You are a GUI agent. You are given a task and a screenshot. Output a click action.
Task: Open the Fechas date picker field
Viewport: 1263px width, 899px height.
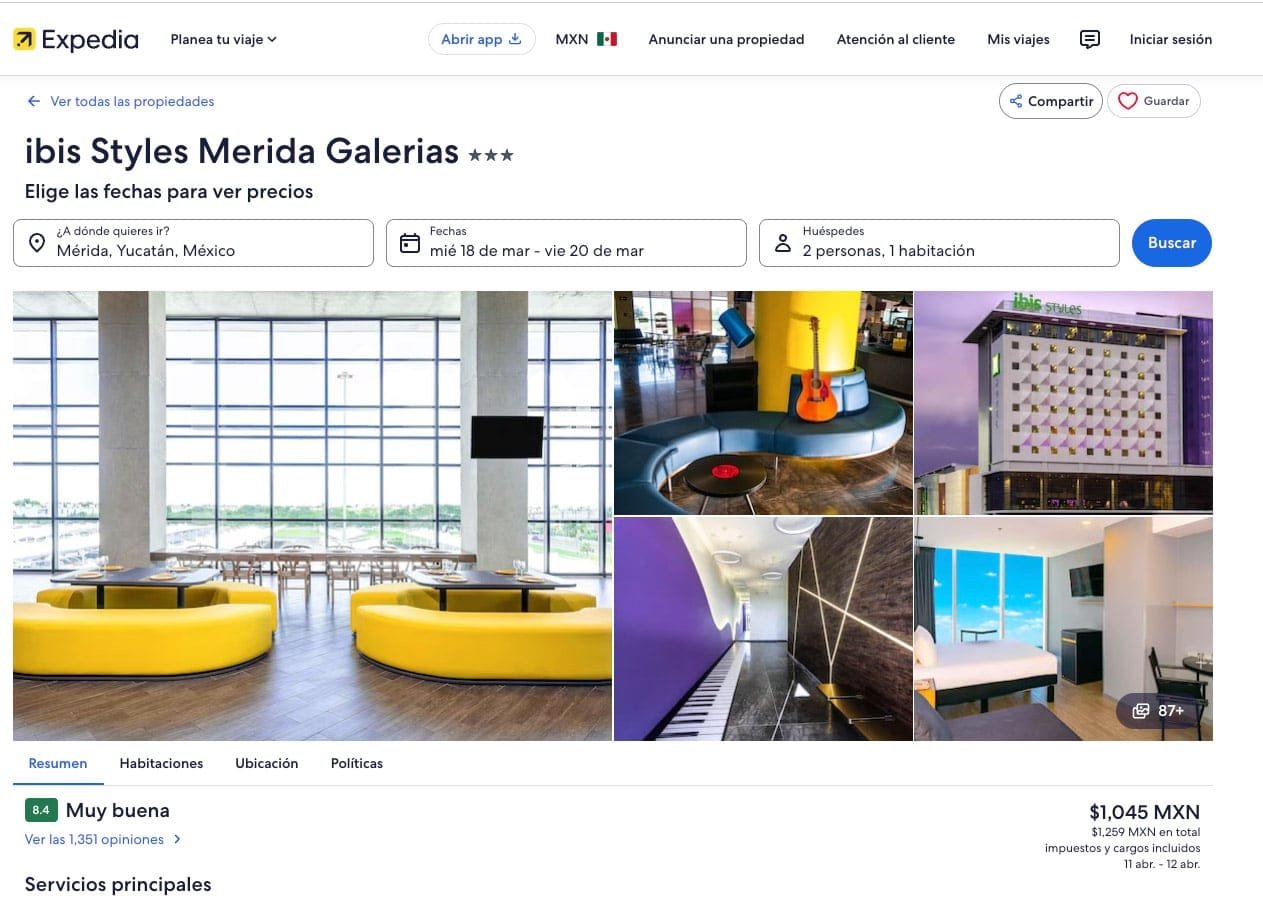(x=566, y=243)
